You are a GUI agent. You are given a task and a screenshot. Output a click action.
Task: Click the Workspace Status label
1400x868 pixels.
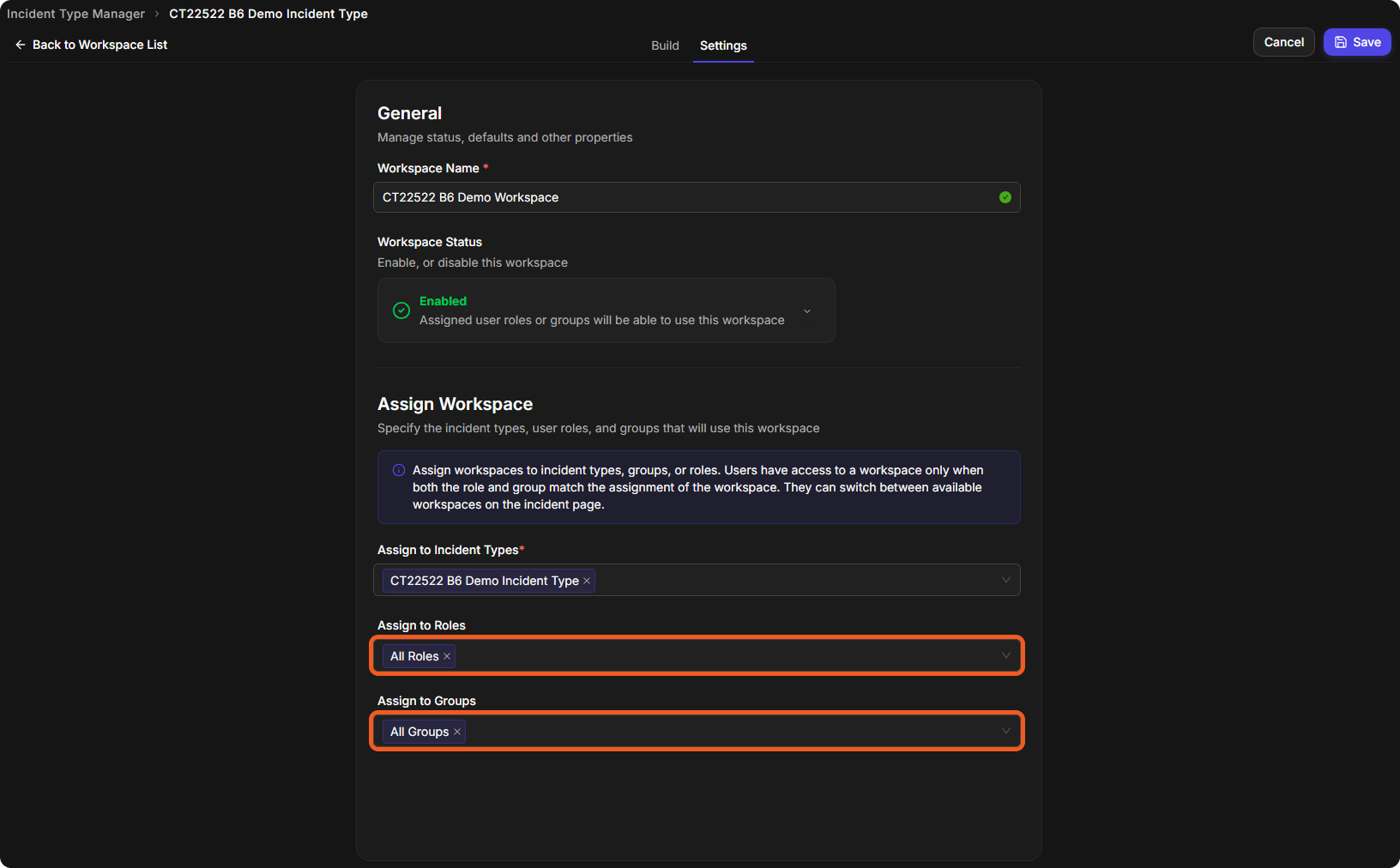[x=430, y=242]
